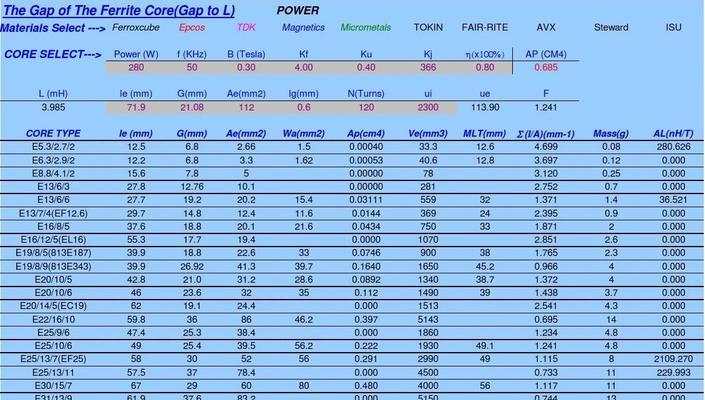The image size is (705, 400).
Task: Select Ve value 5143 in E22/16/10 row
Action: [428, 320]
